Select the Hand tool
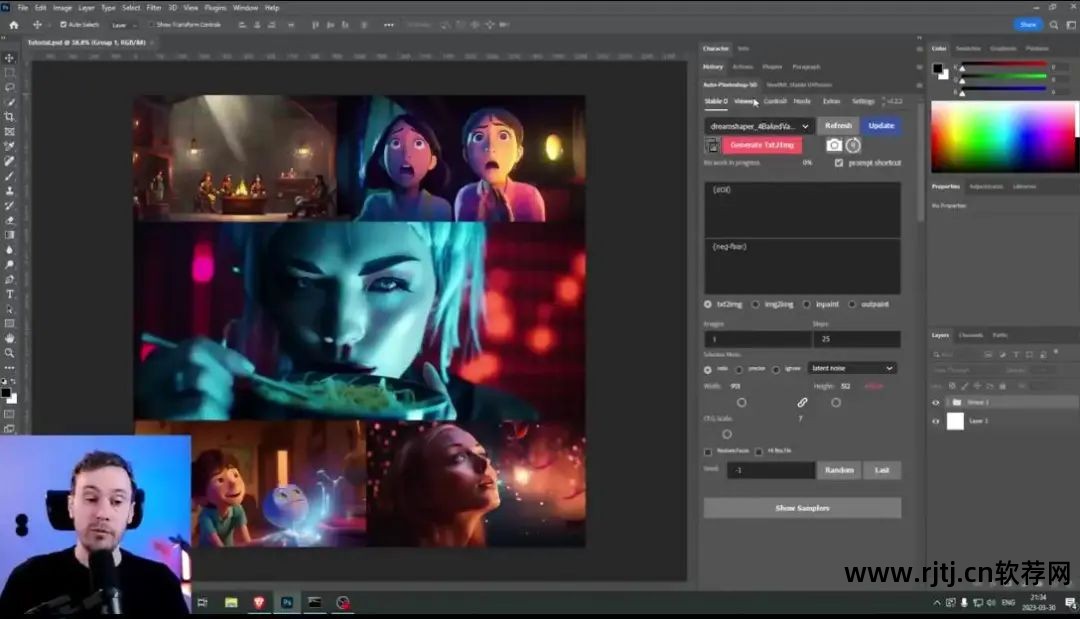Viewport: 1080px width, 619px height. pyautogui.click(x=9, y=338)
